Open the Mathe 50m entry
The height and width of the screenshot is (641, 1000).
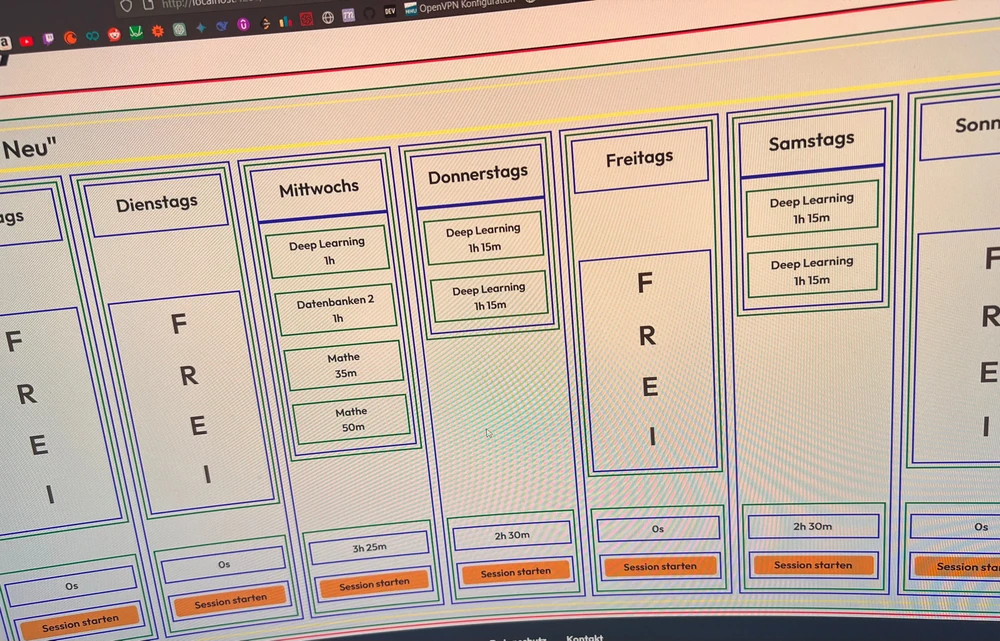click(x=352, y=419)
